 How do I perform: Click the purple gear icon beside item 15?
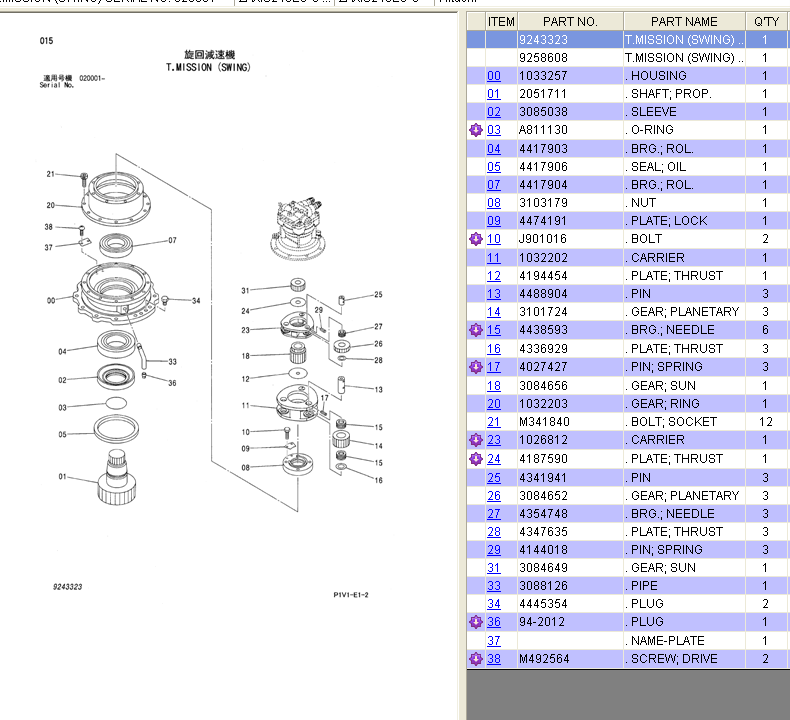(x=476, y=330)
